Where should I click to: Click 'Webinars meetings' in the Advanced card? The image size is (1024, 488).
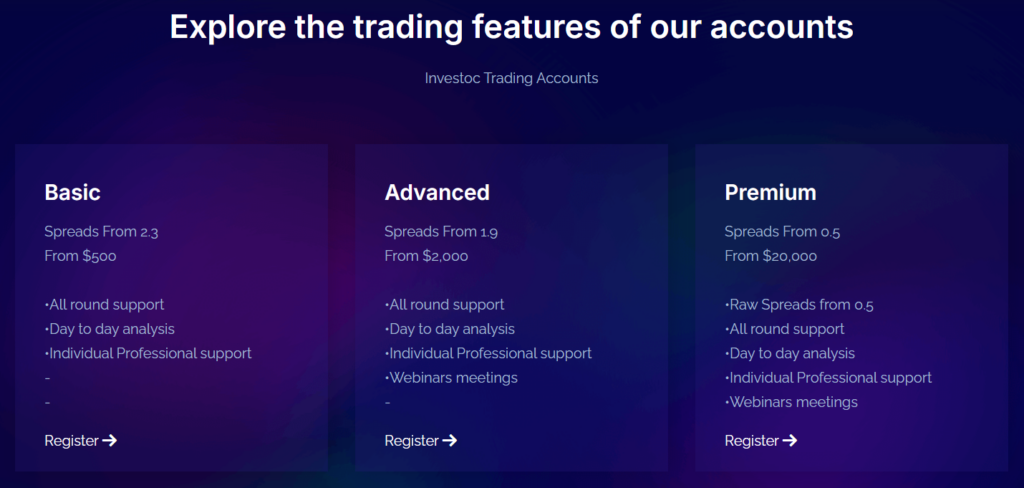[452, 378]
